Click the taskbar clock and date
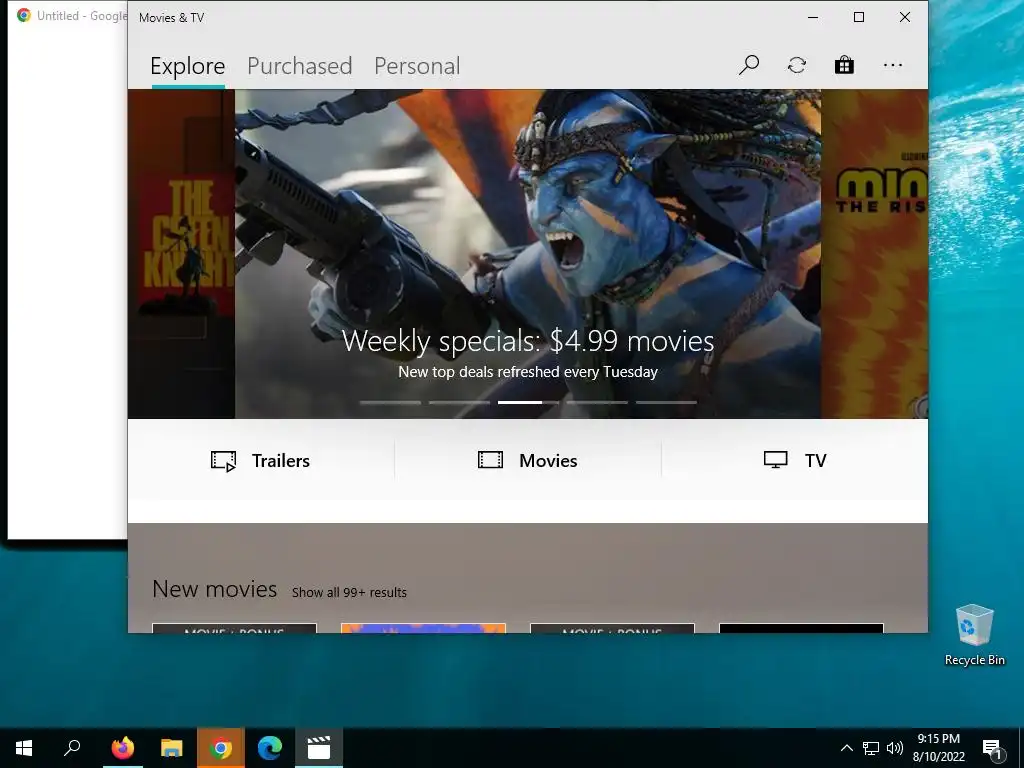This screenshot has width=1024, height=768. pyautogui.click(x=938, y=748)
